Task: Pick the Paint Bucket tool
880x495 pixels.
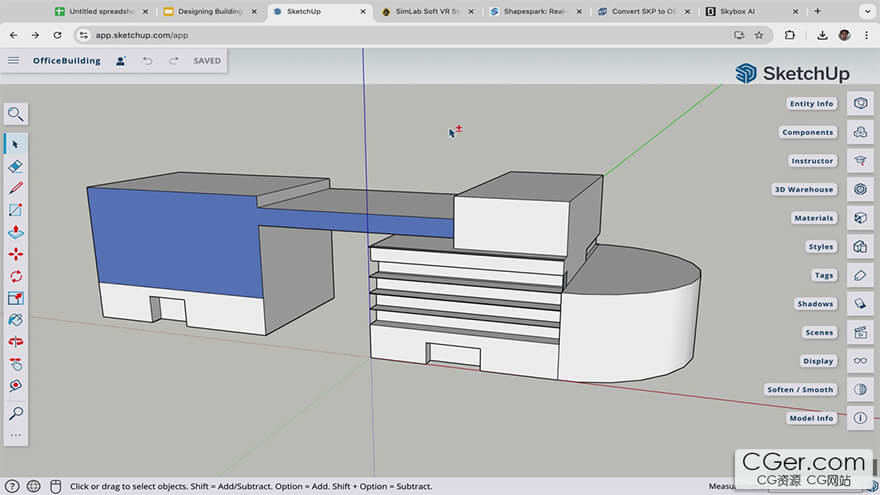Action: click(15, 320)
